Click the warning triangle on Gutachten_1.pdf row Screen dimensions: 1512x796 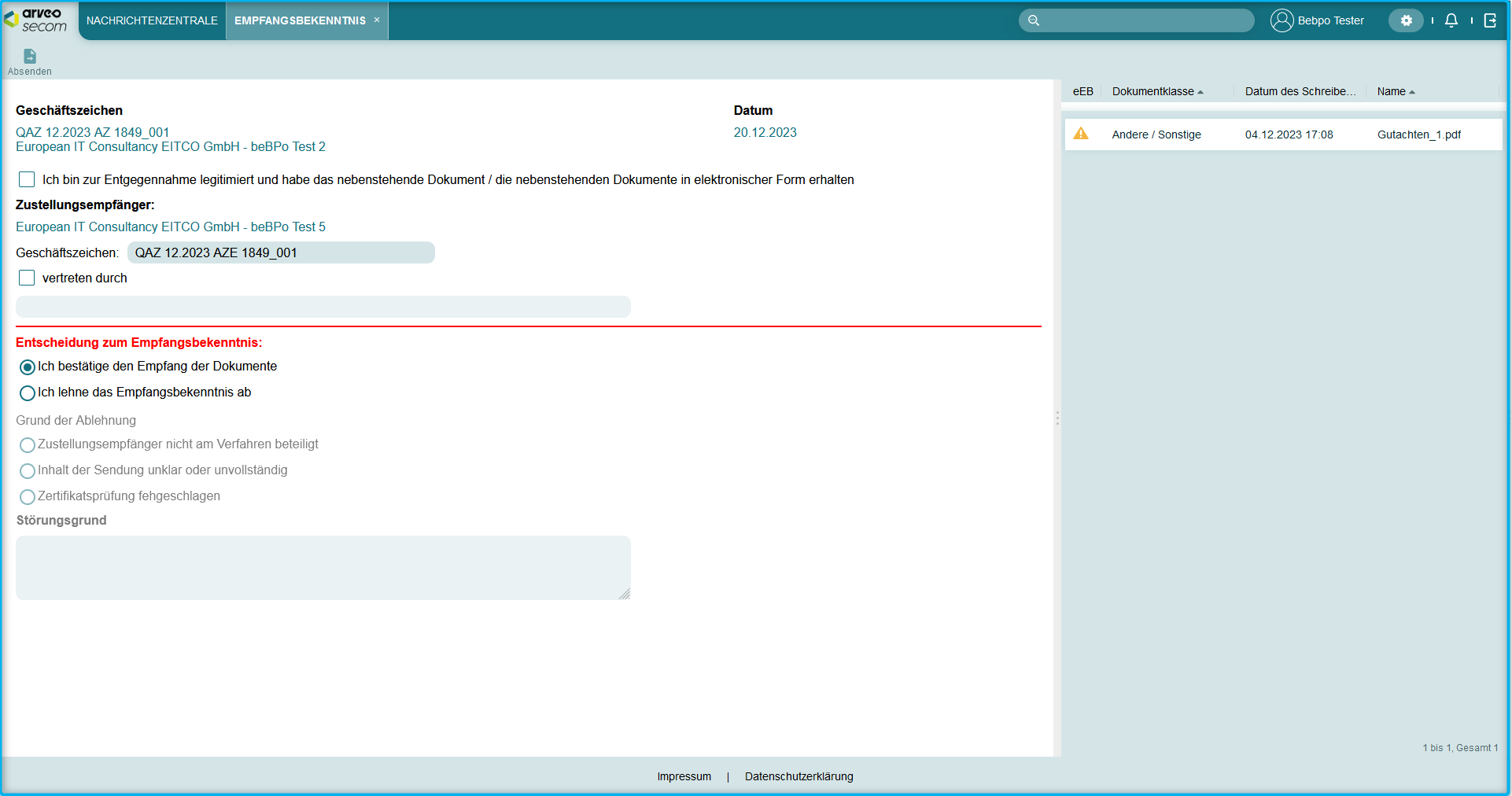1081,134
